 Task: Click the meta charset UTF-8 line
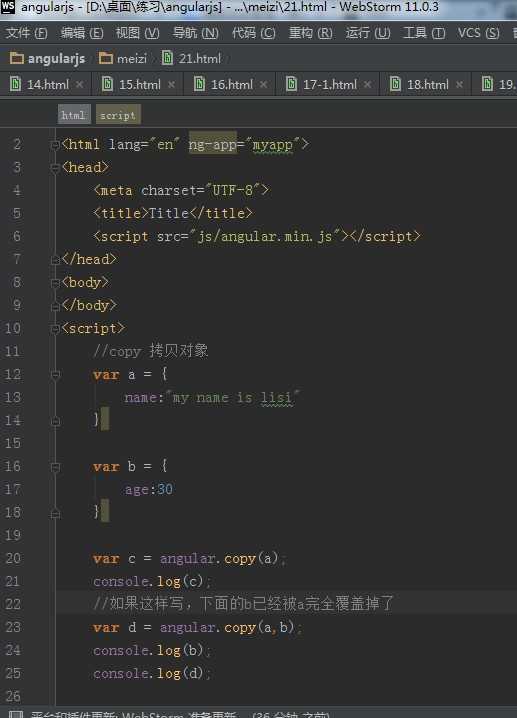pyautogui.click(x=181, y=190)
